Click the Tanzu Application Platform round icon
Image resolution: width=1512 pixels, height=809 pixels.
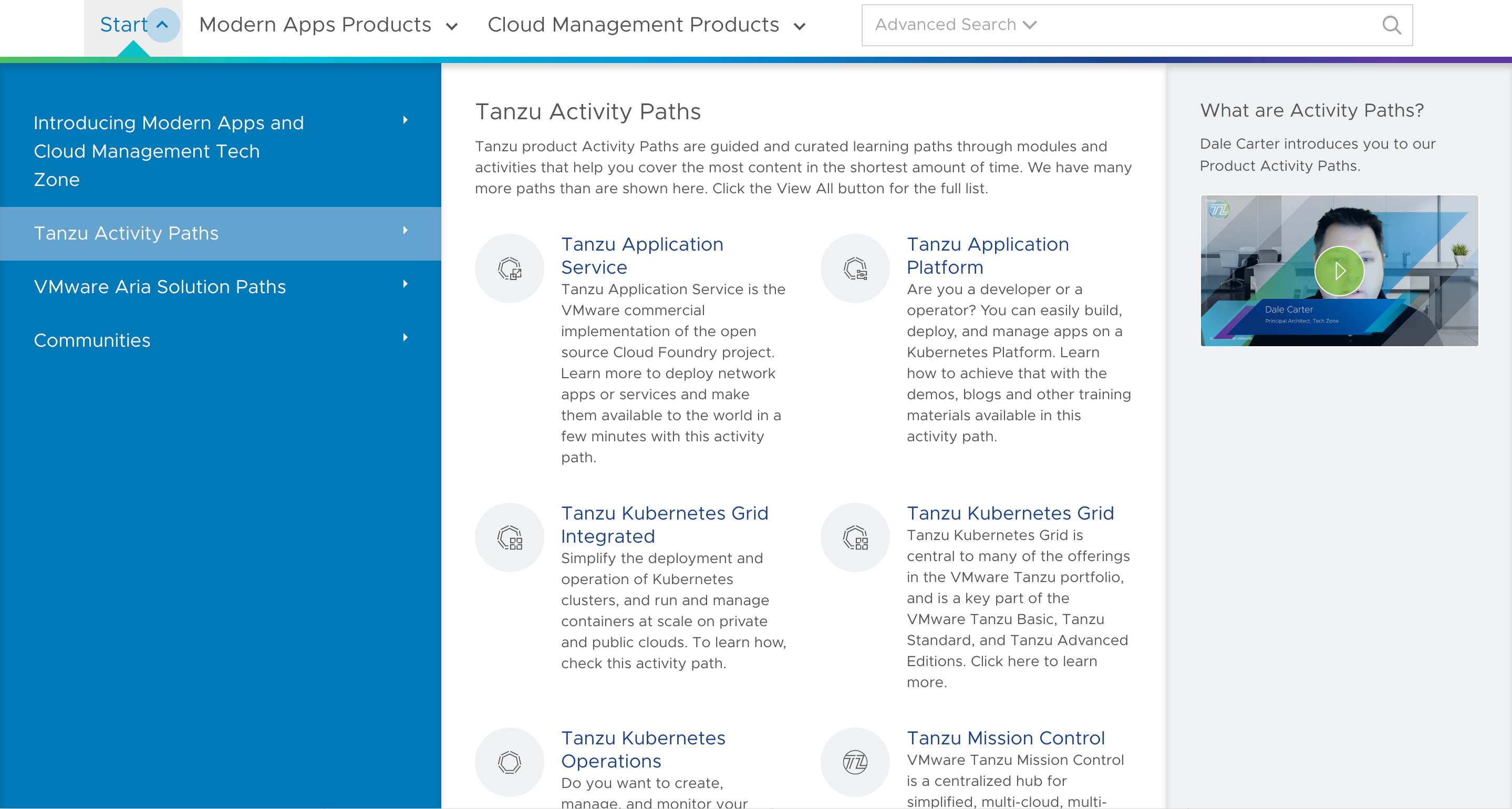[855, 268]
